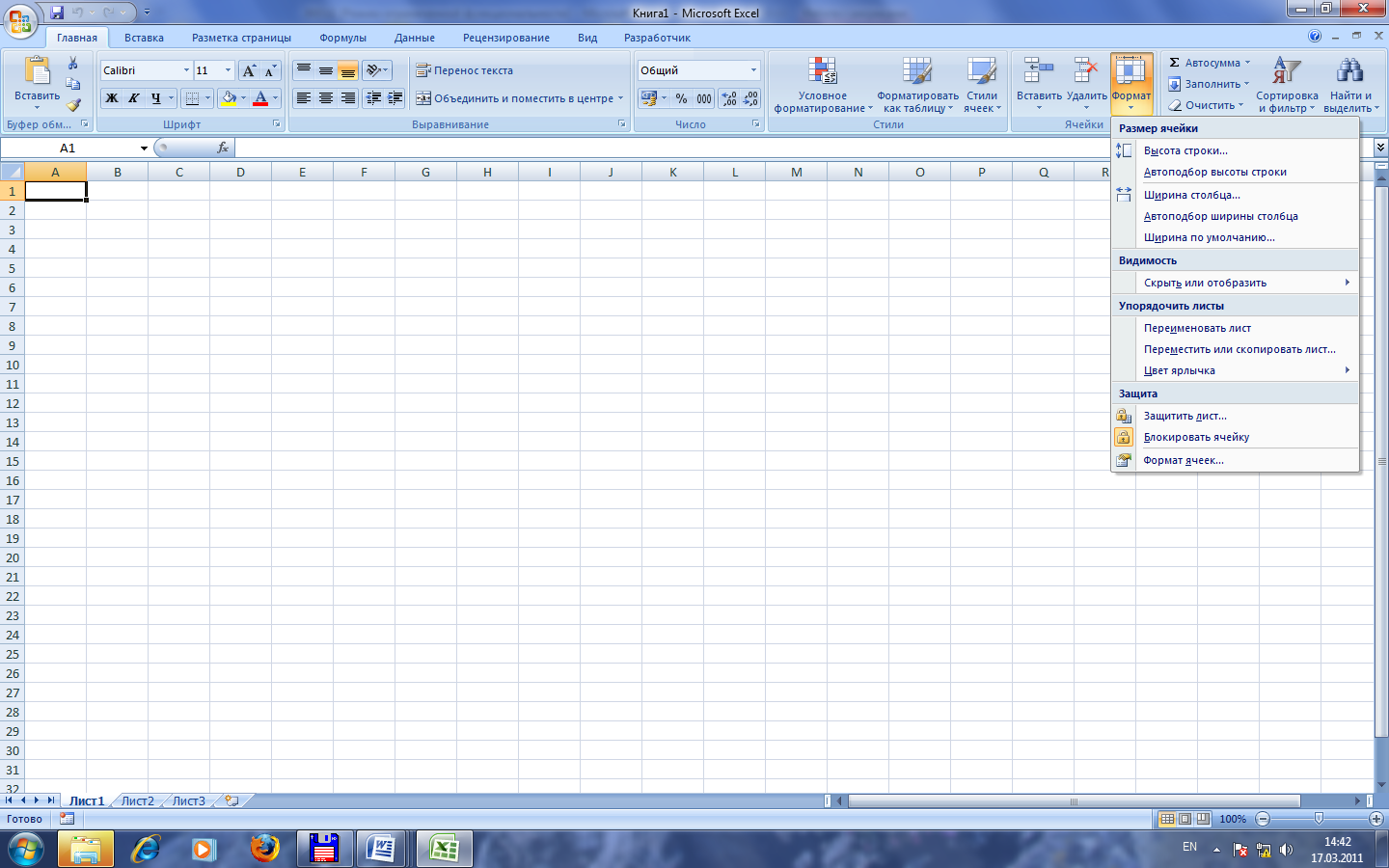1389x868 pixels.
Task: Click the Insert new worksheet tab icon
Action: (x=231, y=800)
